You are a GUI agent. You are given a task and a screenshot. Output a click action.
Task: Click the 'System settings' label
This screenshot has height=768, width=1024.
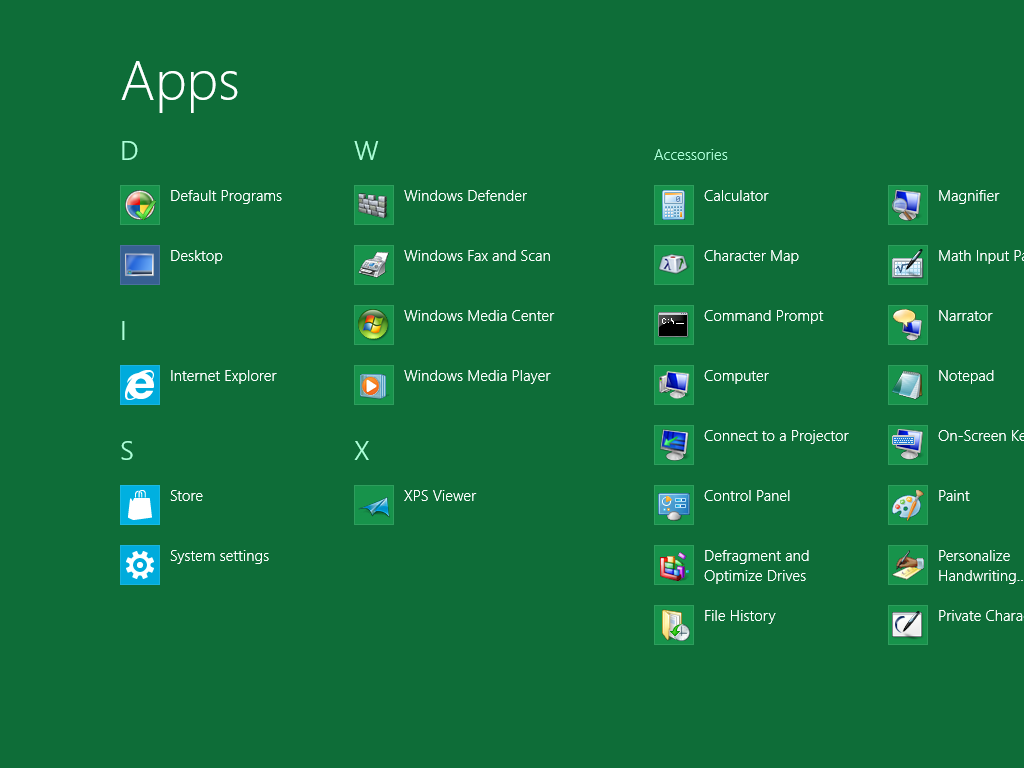pyautogui.click(x=219, y=556)
